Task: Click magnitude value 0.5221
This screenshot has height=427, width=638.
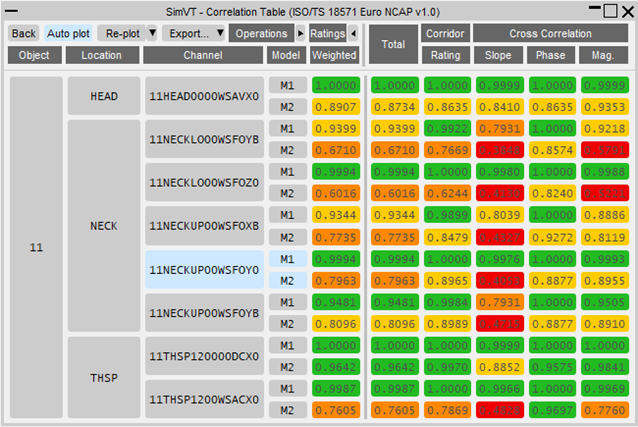Action: pos(605,193)
